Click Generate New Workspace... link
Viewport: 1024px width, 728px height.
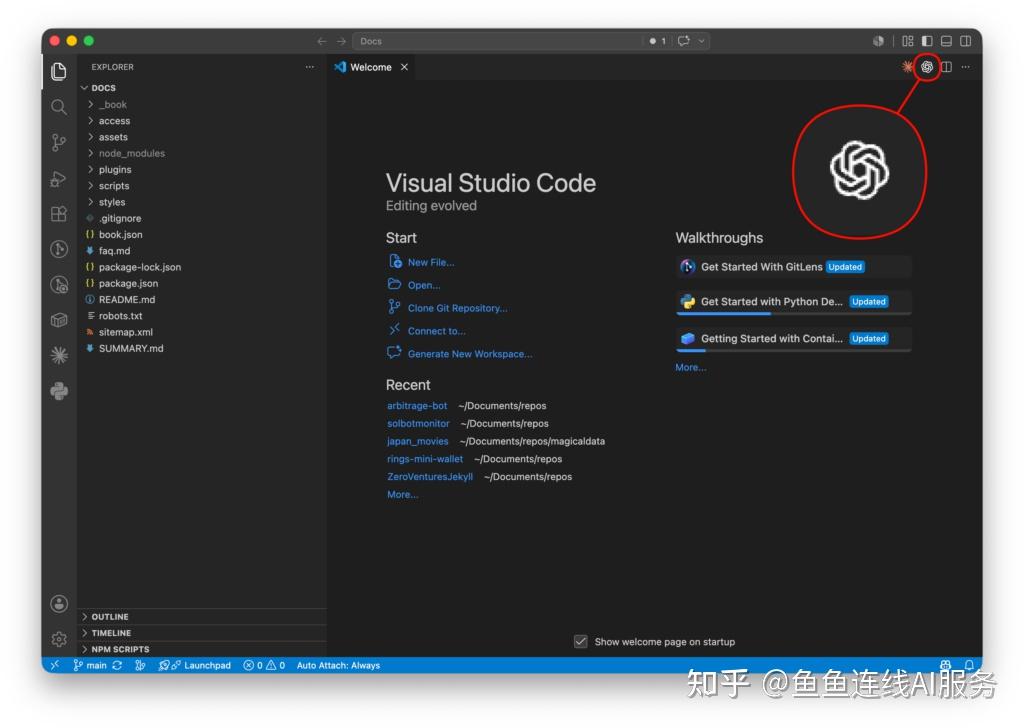(470, 354)
